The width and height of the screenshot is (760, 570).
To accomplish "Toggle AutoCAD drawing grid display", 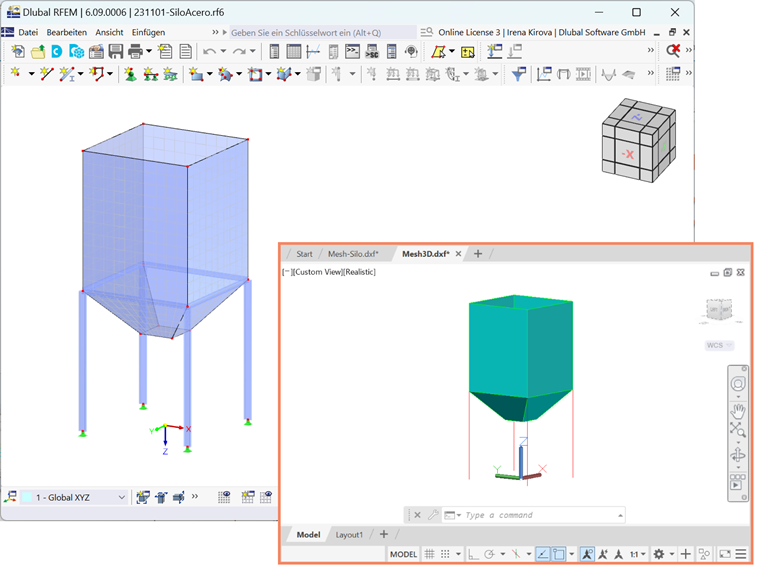I will 429,554.
